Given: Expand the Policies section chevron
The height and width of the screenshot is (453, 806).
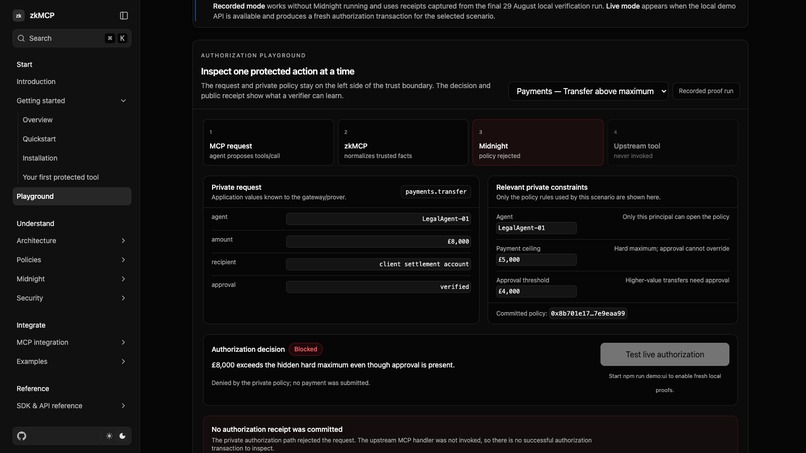Looking at the screenshot, I should point(123,260).
